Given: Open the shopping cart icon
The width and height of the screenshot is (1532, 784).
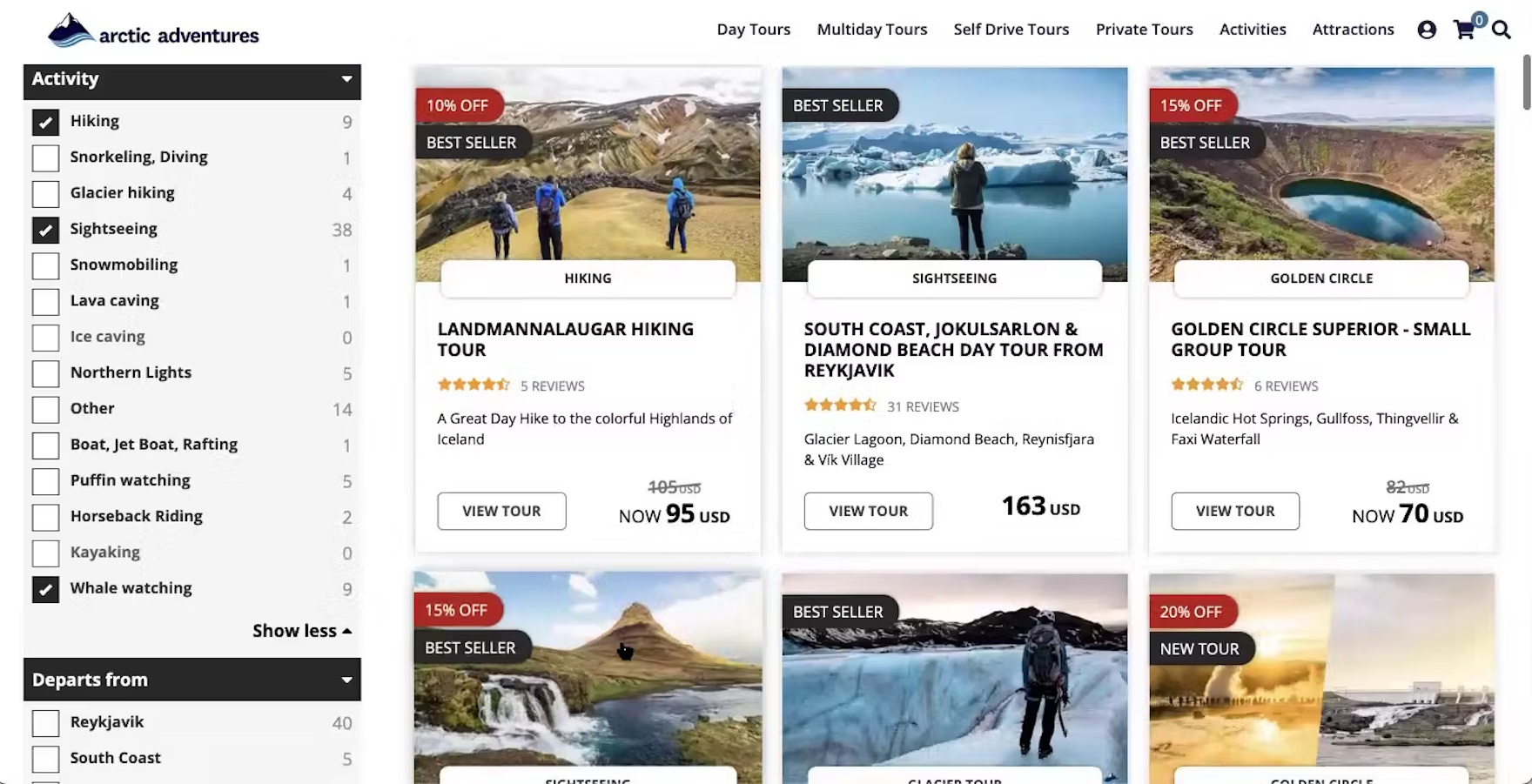Looking at the screenshot, I should pyautogui.click(x=1465, y=30).
